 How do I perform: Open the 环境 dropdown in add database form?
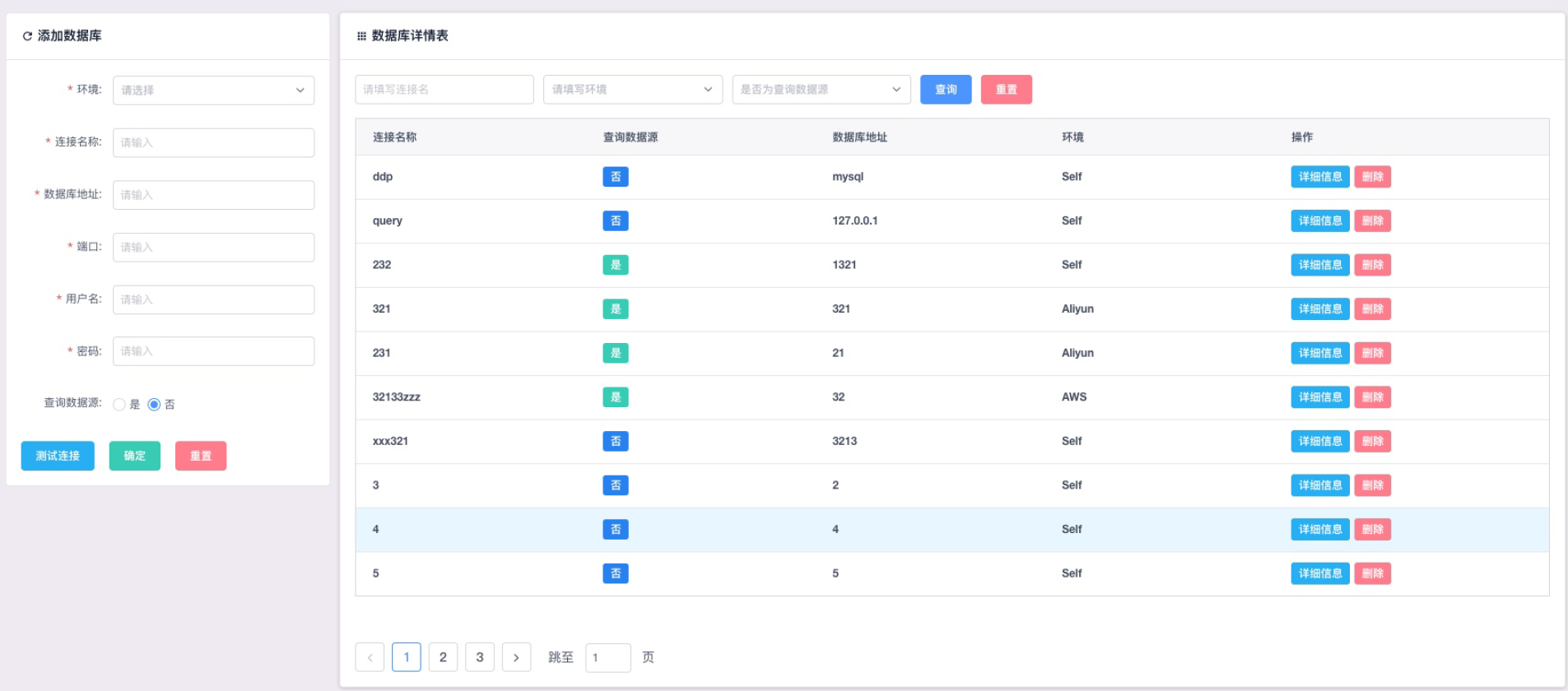pos(213,90)
